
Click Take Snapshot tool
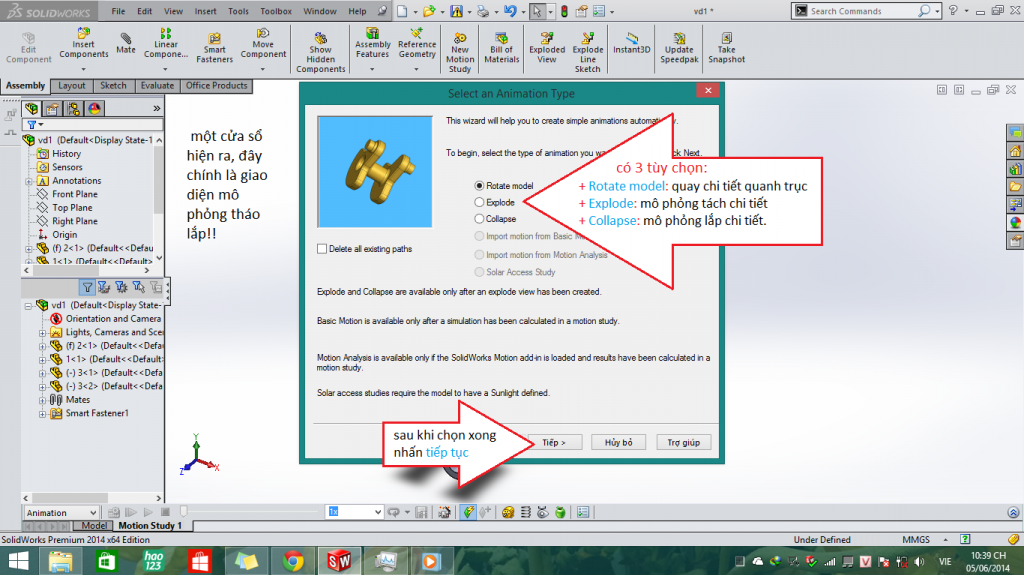[x=726, y=47]
